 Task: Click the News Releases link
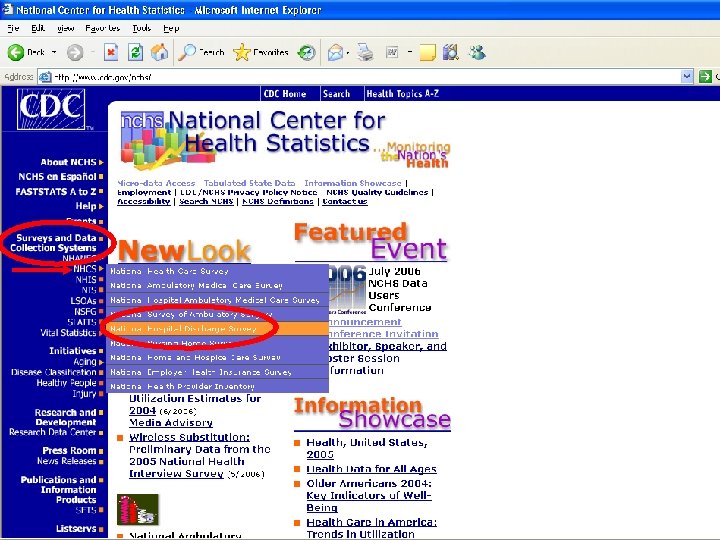pyautogui.click(x=67, y=461)
